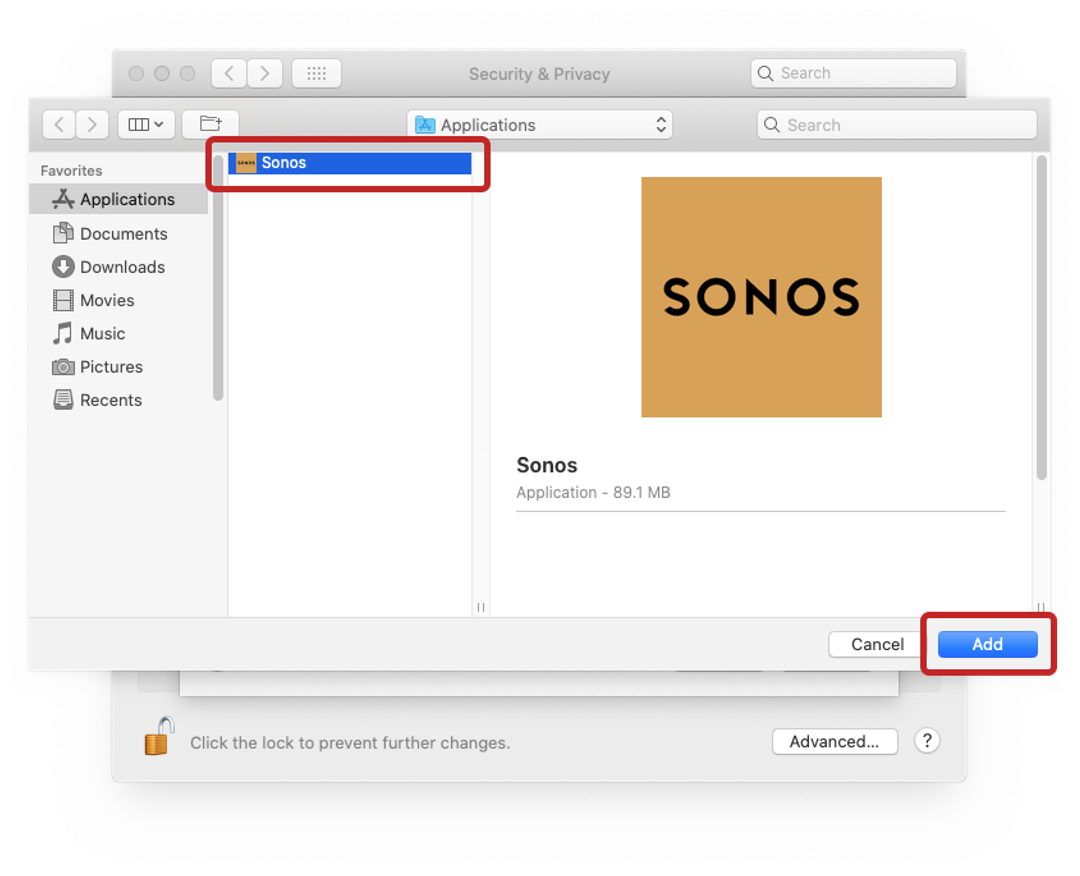Image resolution: width=1080 pixels, height=876 pixels.
Task: Click the Add button
Action: [x=987, y=644]
